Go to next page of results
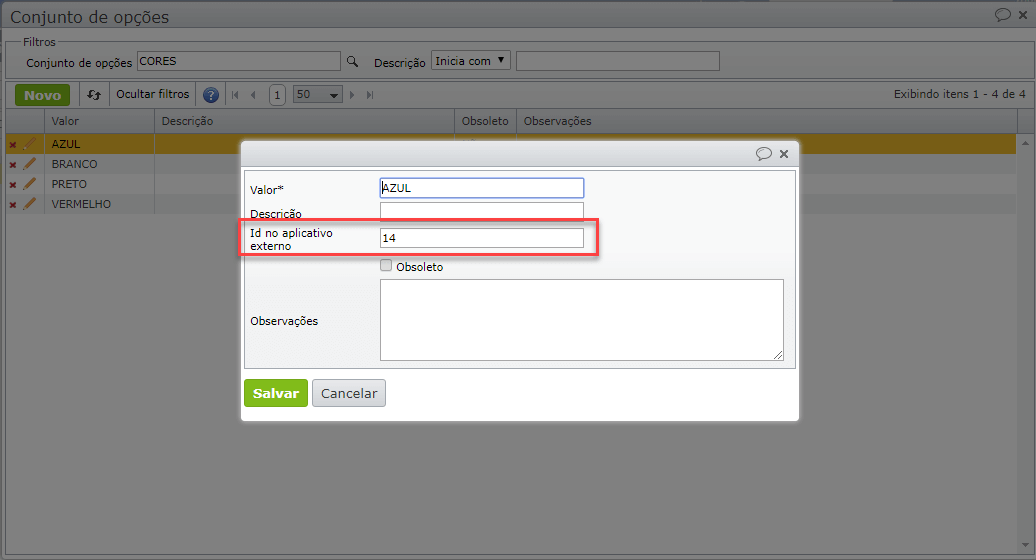1036x560 pixels. pos(352,95)
